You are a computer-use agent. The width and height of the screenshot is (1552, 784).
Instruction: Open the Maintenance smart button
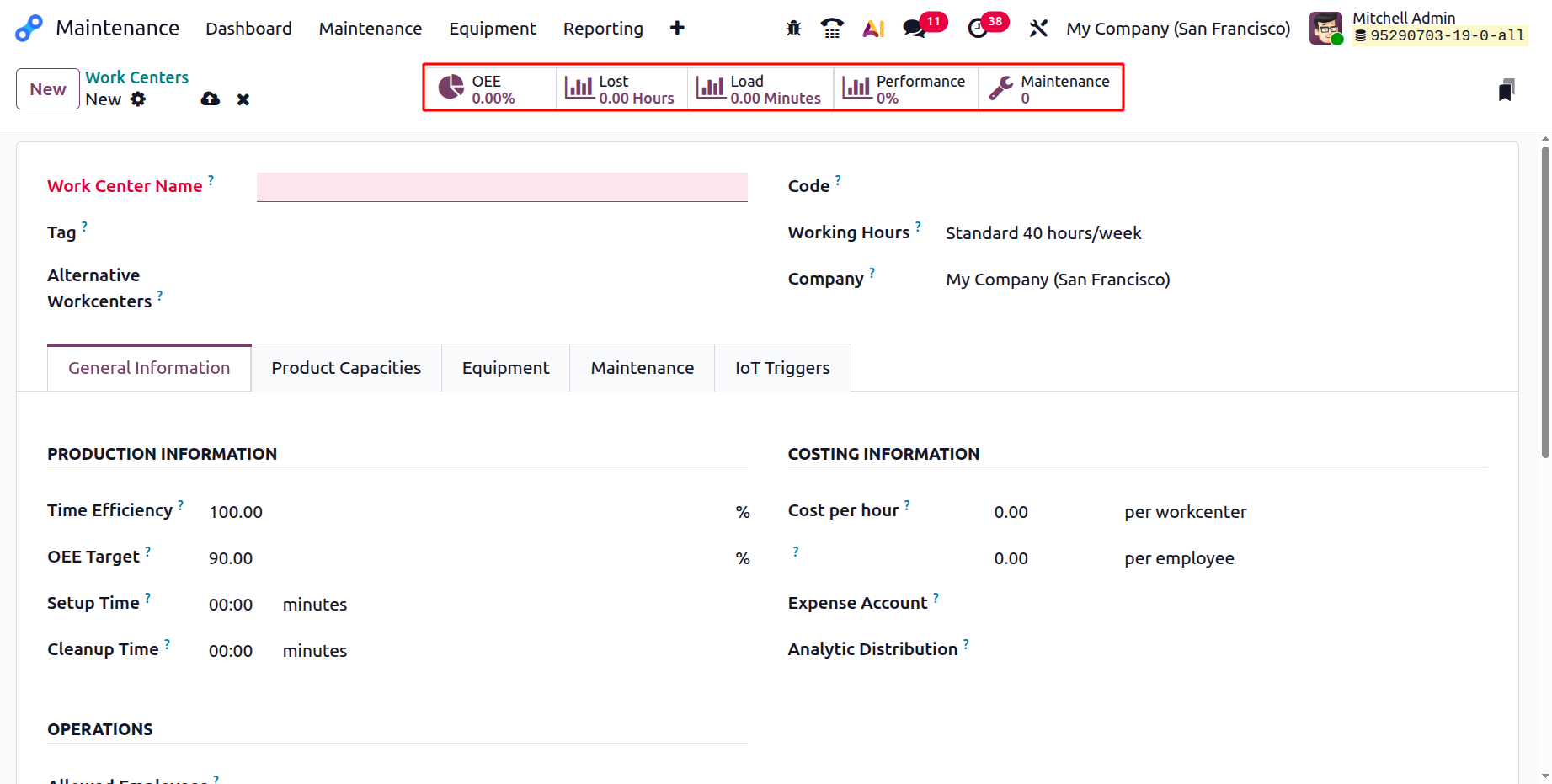click(x=1049, y=88)
